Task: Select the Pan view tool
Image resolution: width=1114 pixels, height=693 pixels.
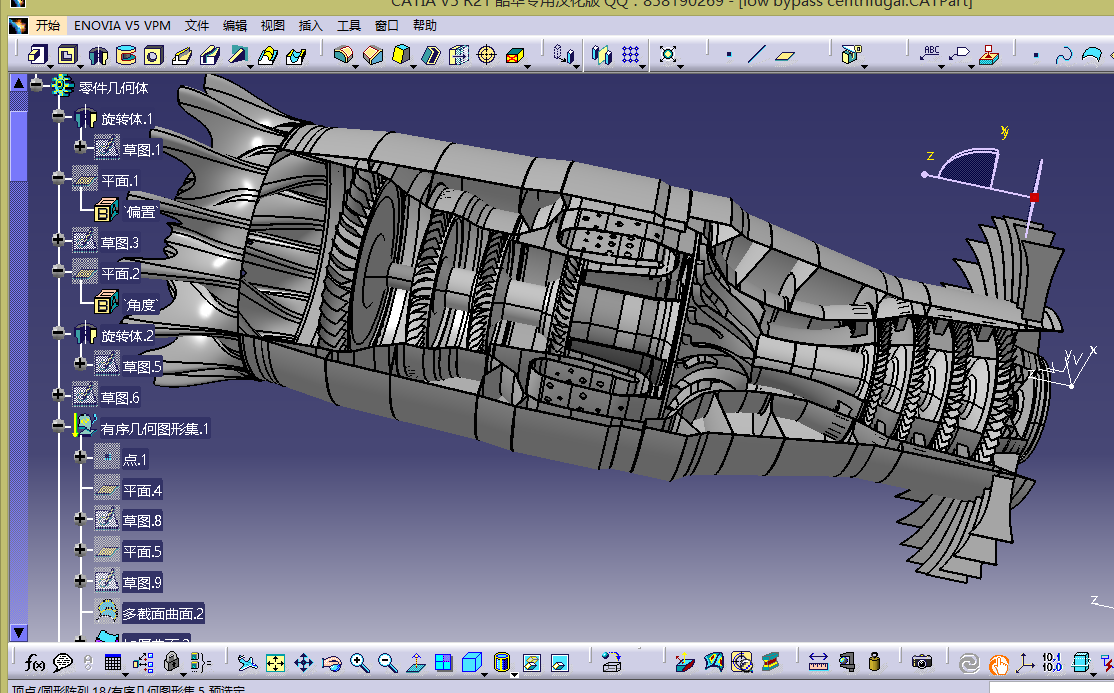Action: [303, 662]
